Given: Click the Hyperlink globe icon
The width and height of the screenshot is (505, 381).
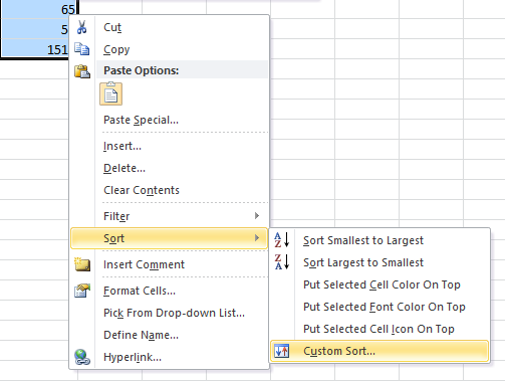Looking at the screenshot, I should coord(82,357).
